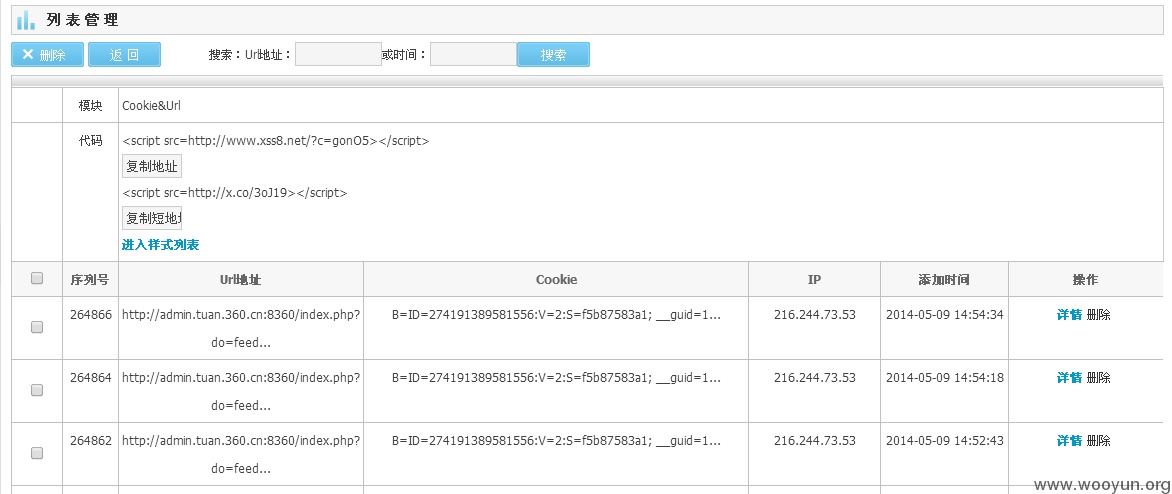This screenshot has width=1172, height=494.
Task: Open the 进入样式列表 link
Action: [161, 245]
